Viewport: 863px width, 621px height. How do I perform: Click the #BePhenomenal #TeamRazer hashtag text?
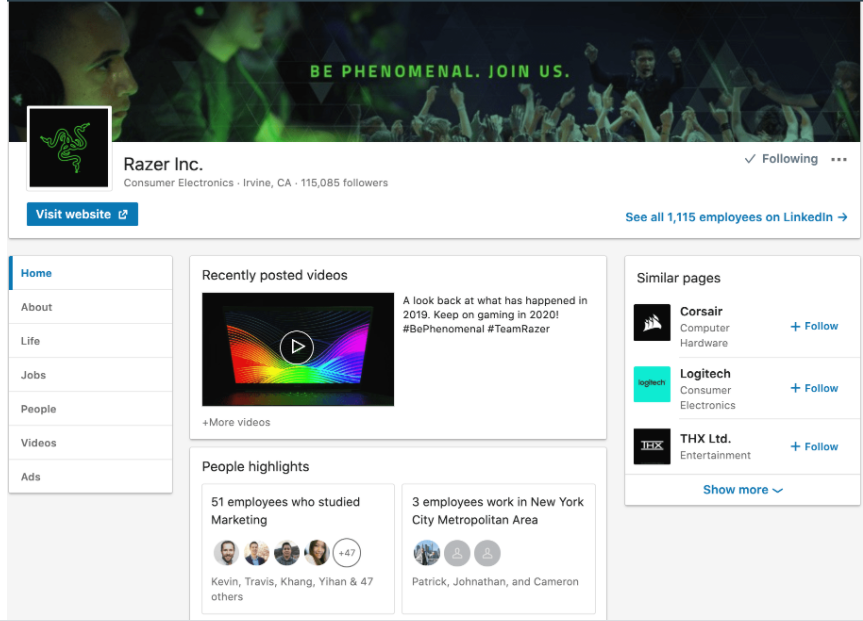(x=476, y=329)
